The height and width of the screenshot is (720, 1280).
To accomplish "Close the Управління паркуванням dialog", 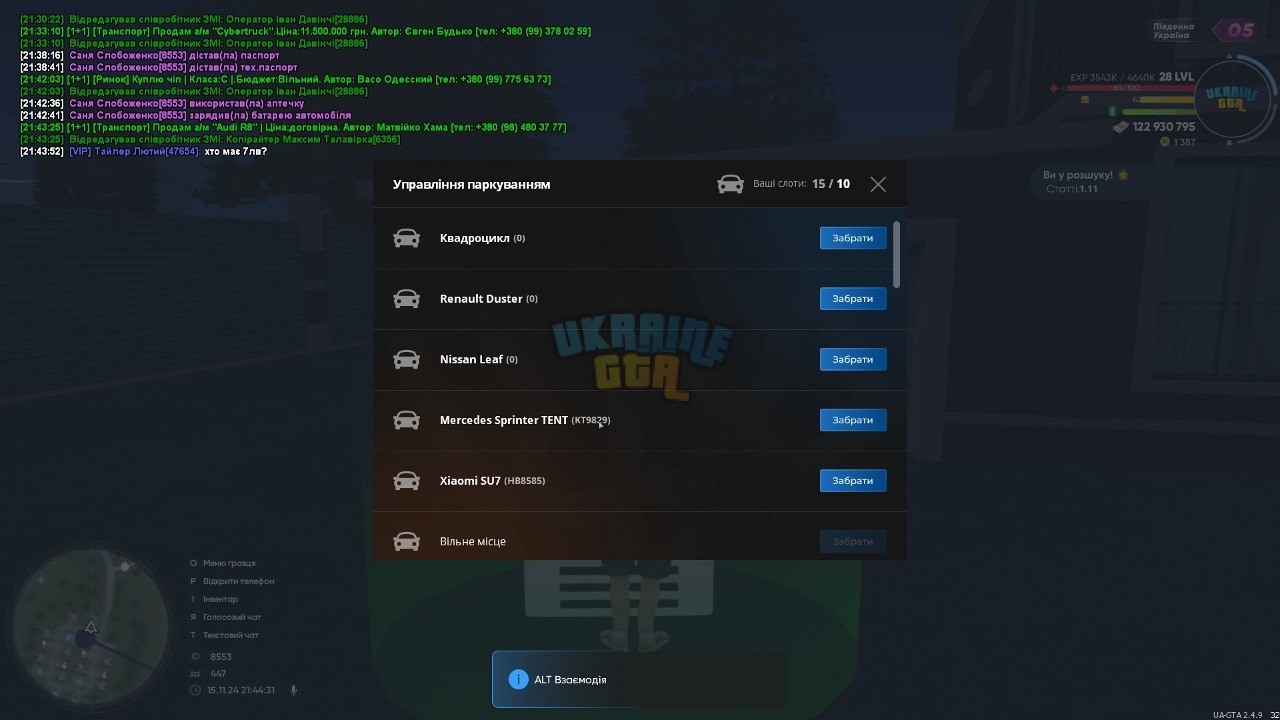I will pyautogui.click(x=878, y=184).
